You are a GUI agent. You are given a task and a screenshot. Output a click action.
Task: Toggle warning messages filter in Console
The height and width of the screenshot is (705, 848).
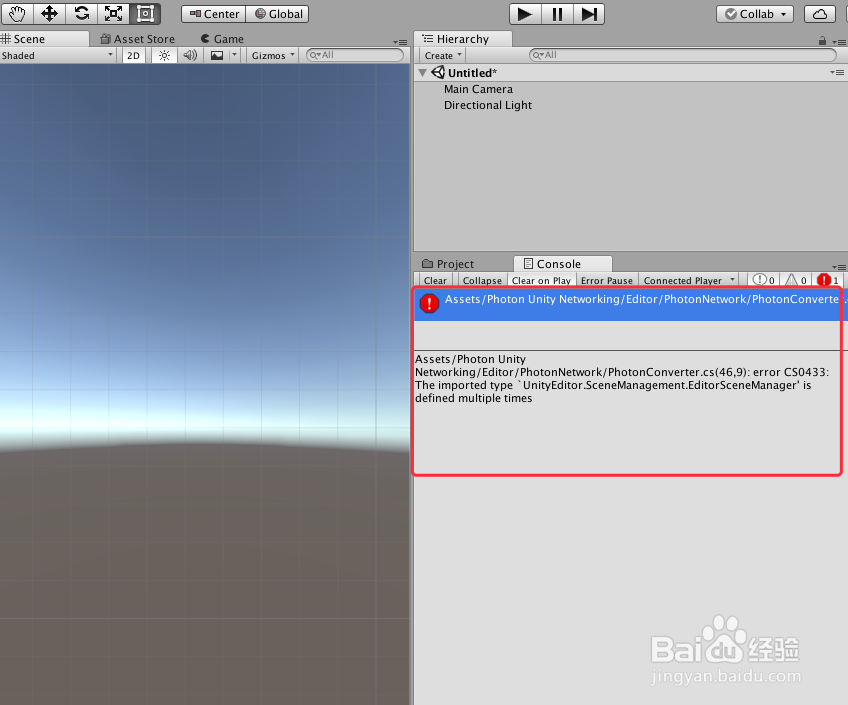pos(796,280)
